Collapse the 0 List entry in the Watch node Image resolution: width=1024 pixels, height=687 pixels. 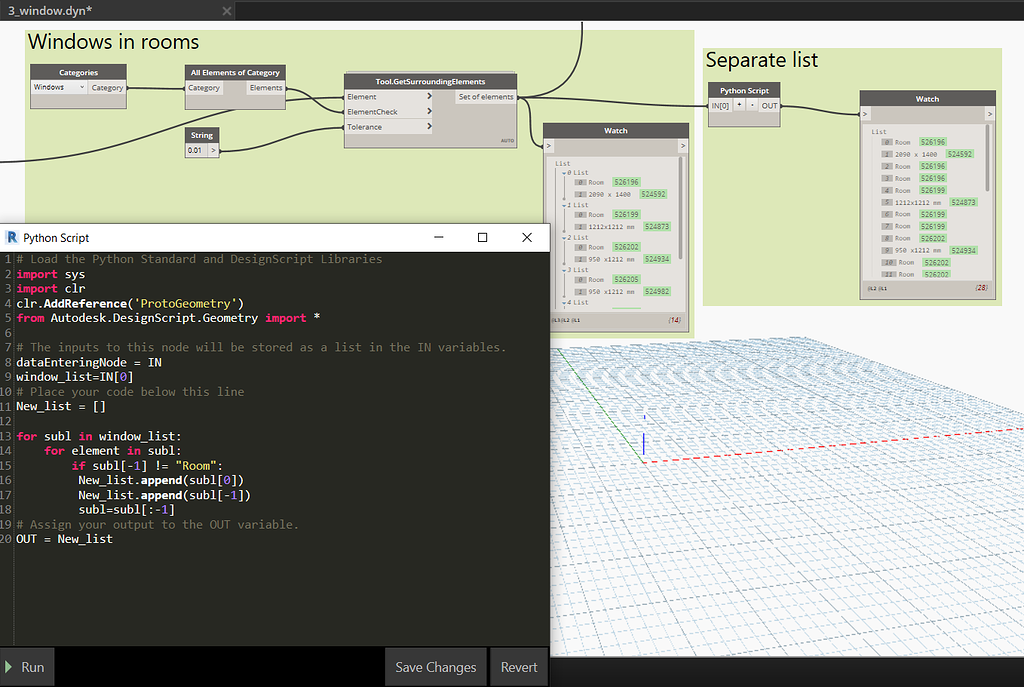tap(564, 173)
